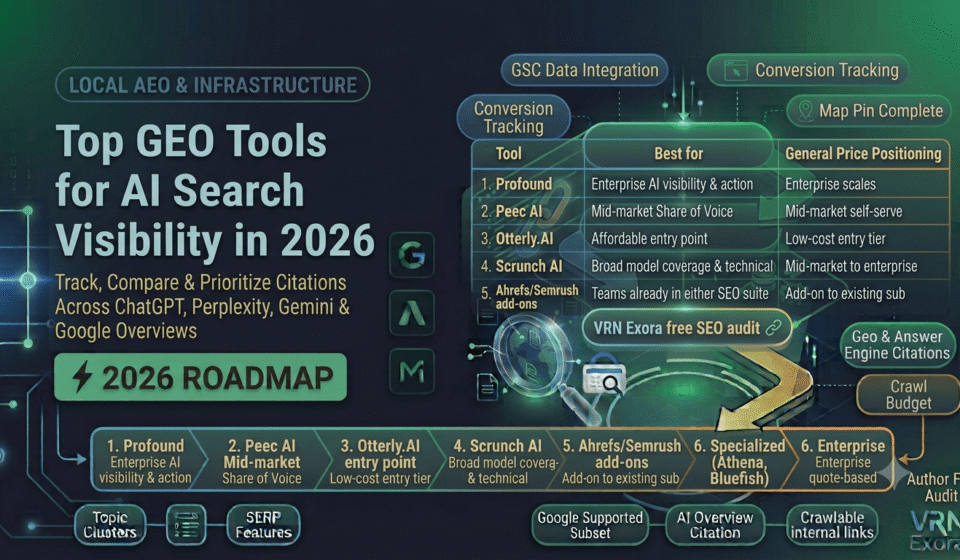Screen dimensions: 960x560
Task: Click VRN Exora free SEO audit button
Action: pyautogui.click(x=687, y=328)
